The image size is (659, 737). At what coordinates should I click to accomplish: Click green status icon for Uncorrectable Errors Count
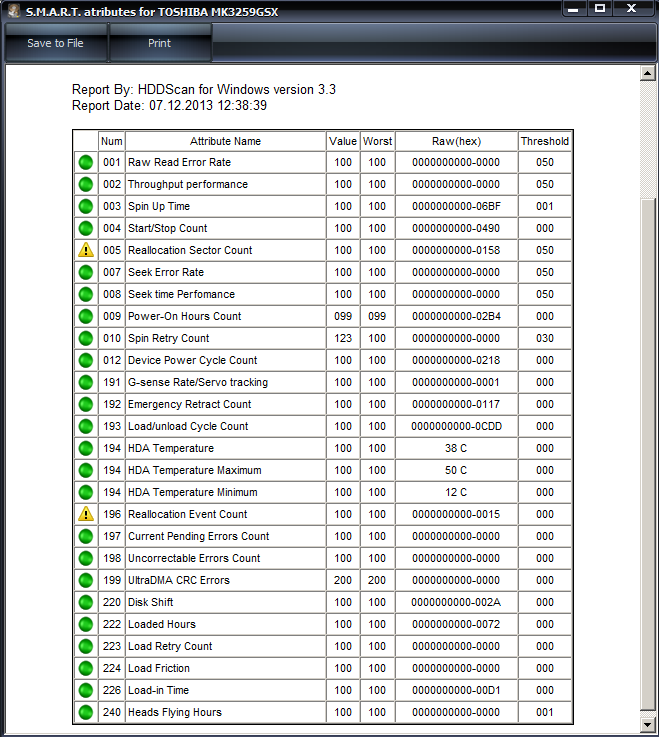tap(86, 558)
